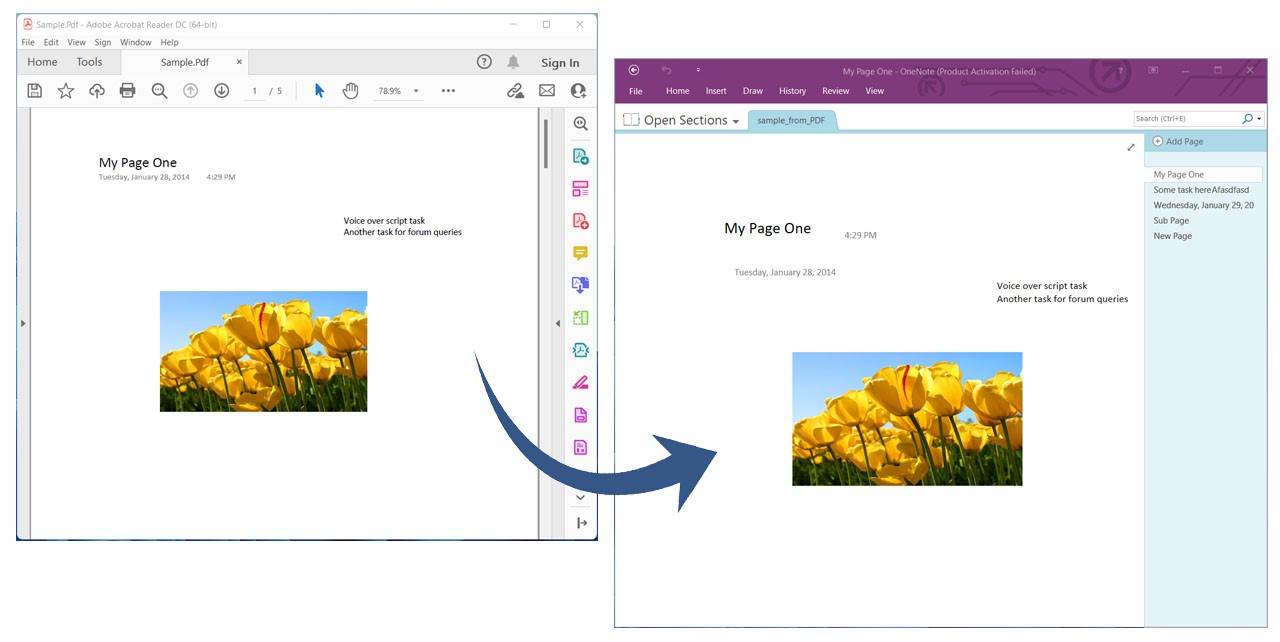Image resolution: width=1280 pixels, height=642 pixels.
Task: Open the Add Comment sticky note tool
Action: pos(580,252)
